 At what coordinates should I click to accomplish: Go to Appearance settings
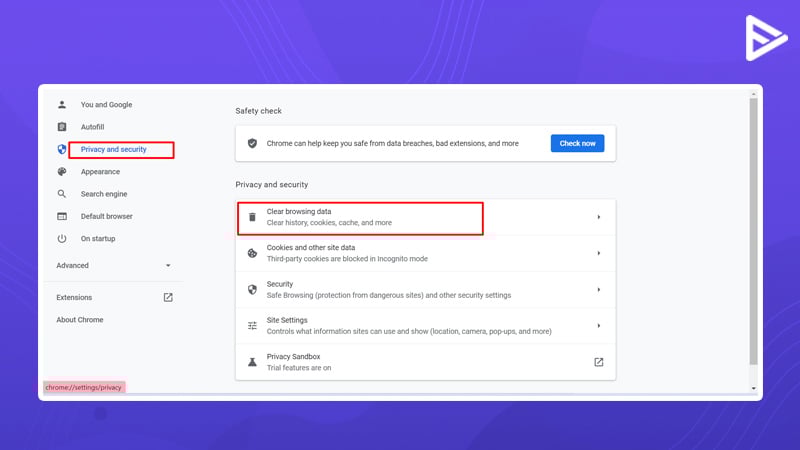100,171
